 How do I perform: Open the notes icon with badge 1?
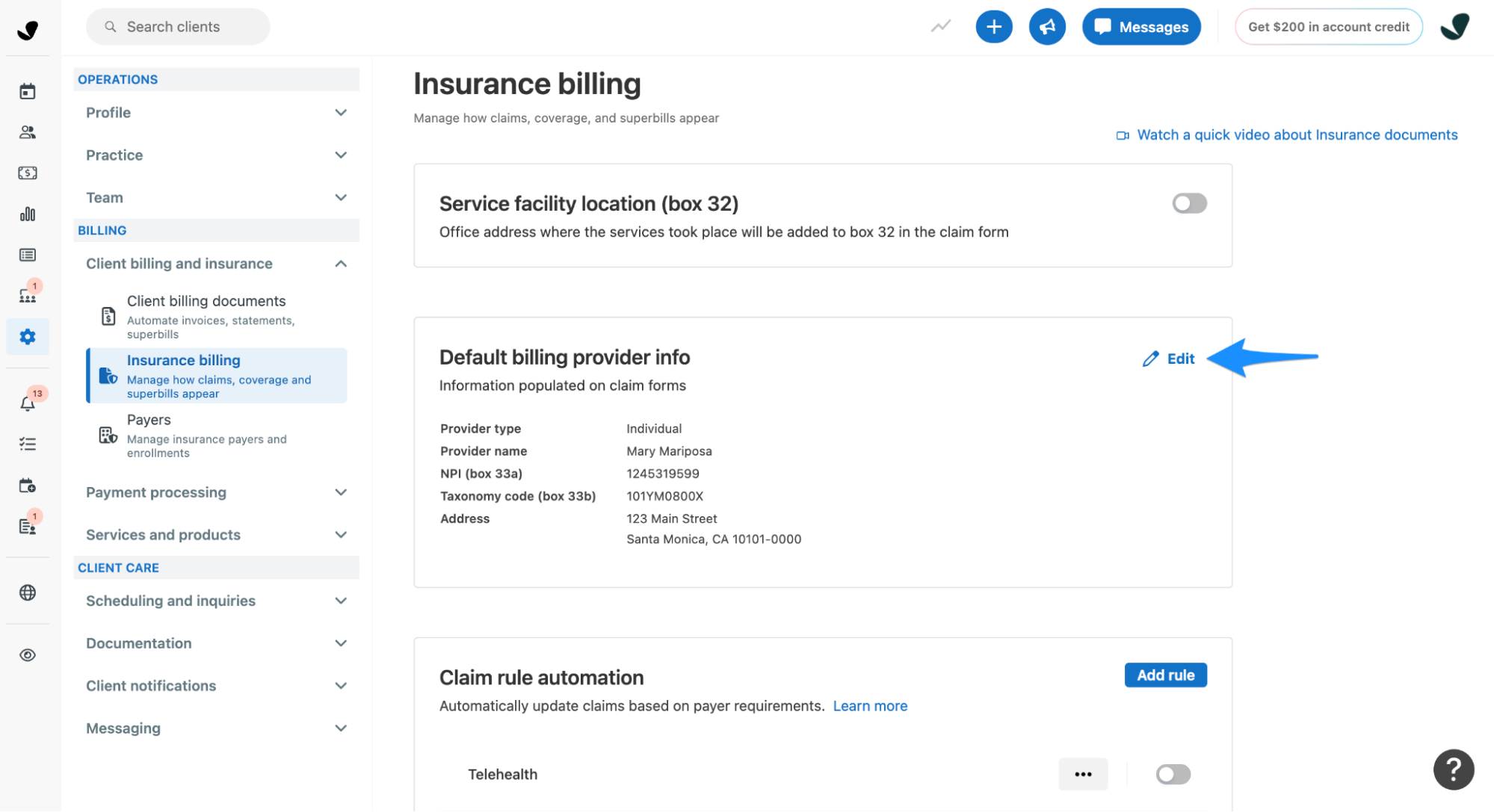(x=28, y=526)
